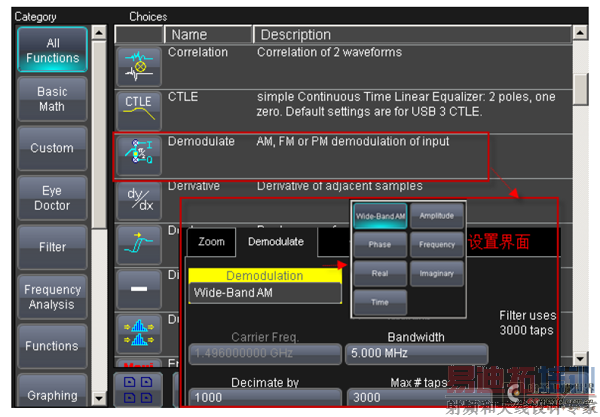The width and height of the screenshot is (600, 417).
Task: Select the Correlation function icon
Action: pyautogui.click(x=139, y=67)
